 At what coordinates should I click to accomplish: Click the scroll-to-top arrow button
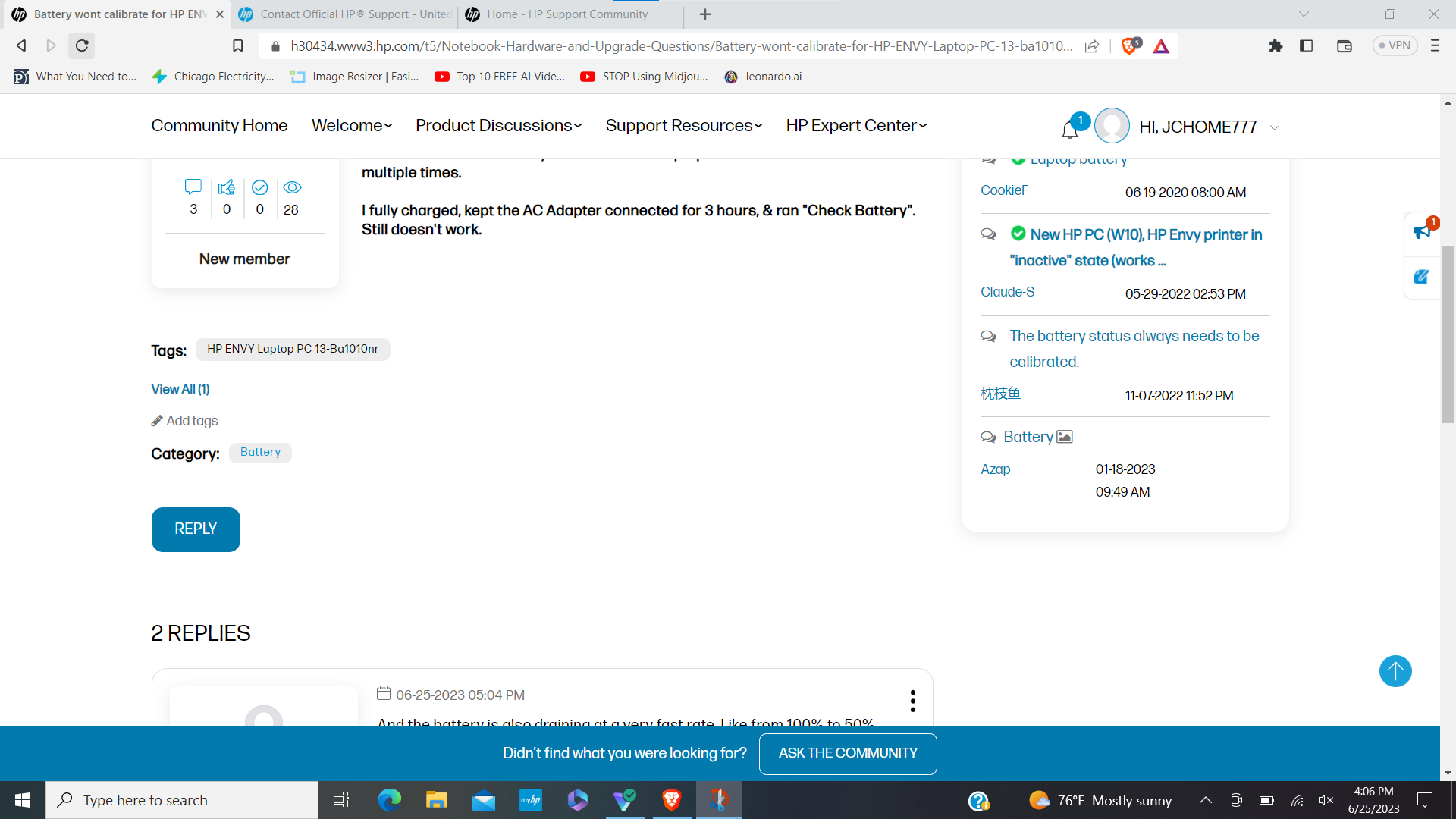tap(1395, 671)
